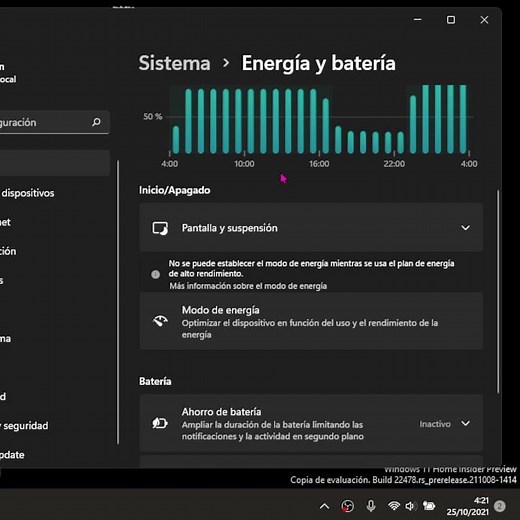Minimize the settings window
The width and height of the screenshot is (520, 520).
tap(417, 20)
